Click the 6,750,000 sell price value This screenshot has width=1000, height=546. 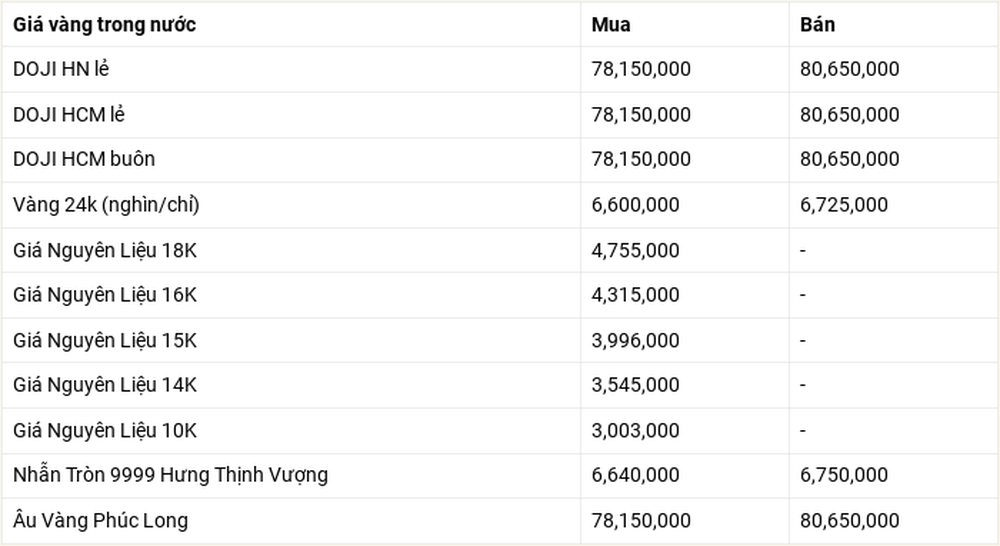[x=844, y=475]
